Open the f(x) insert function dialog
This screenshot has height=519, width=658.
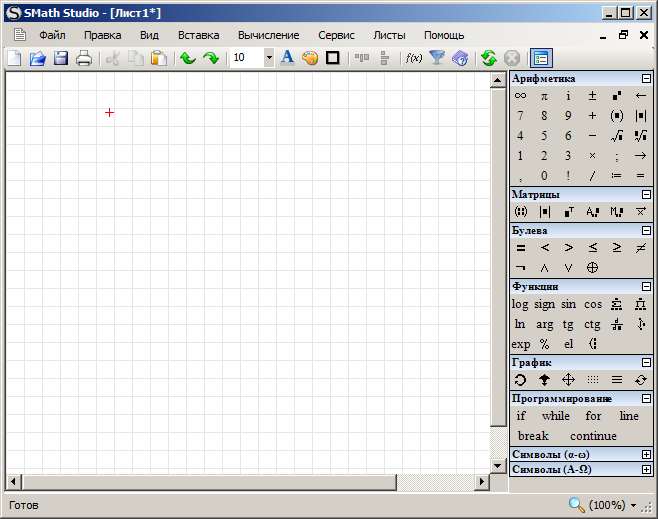pyautogui.click(x=413, y=58)
